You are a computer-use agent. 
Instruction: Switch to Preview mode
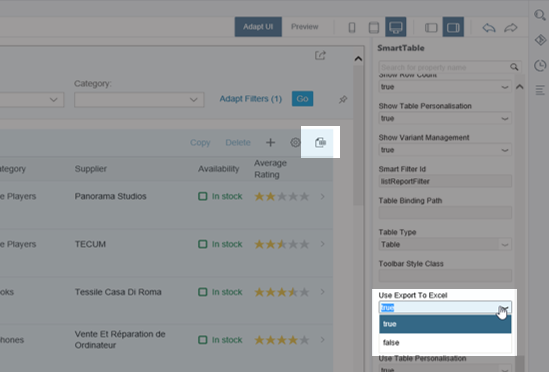pyautogui.click(x=305, y=27)
